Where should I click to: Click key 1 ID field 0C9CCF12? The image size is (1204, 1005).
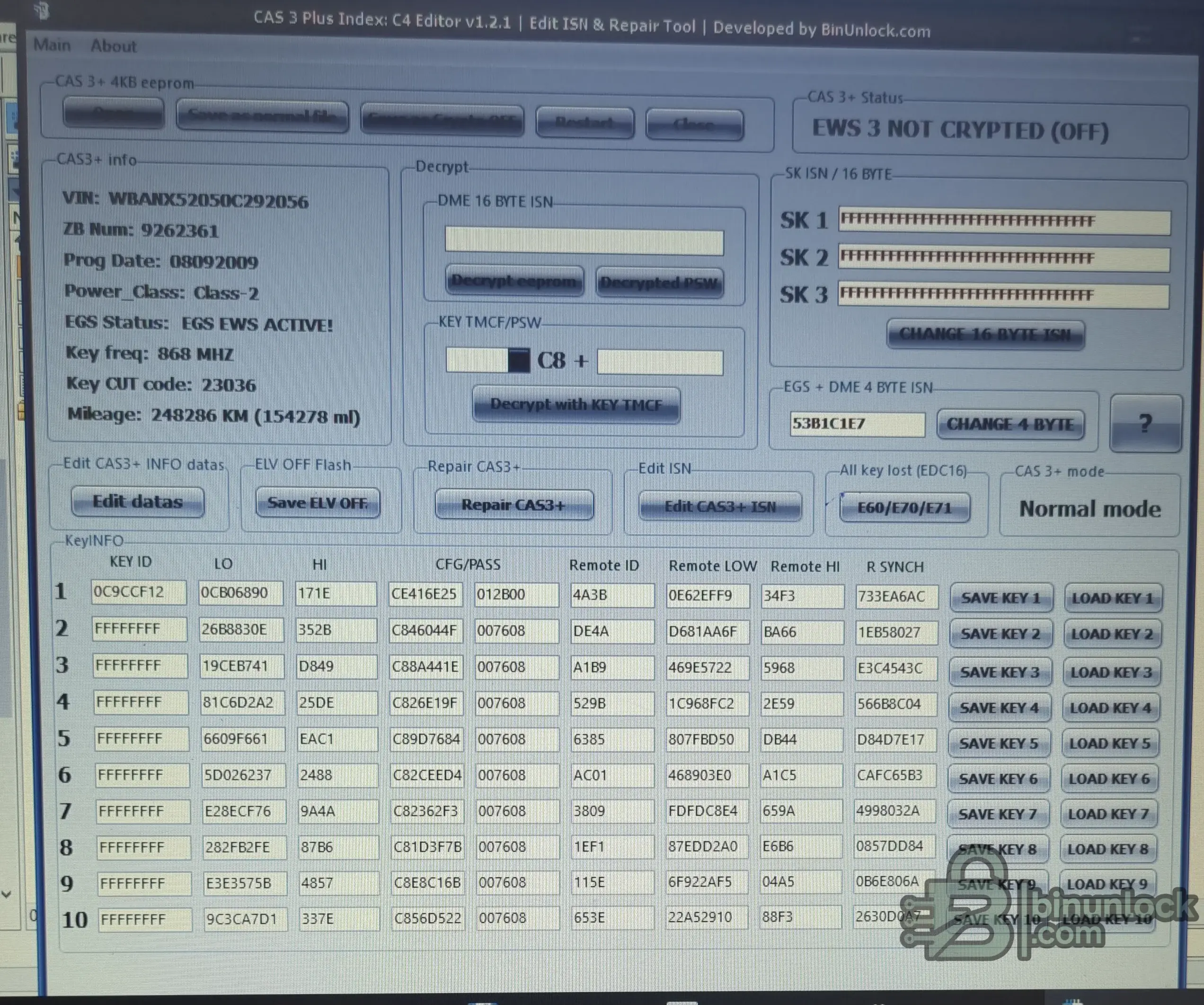click(x=138, y=592)
